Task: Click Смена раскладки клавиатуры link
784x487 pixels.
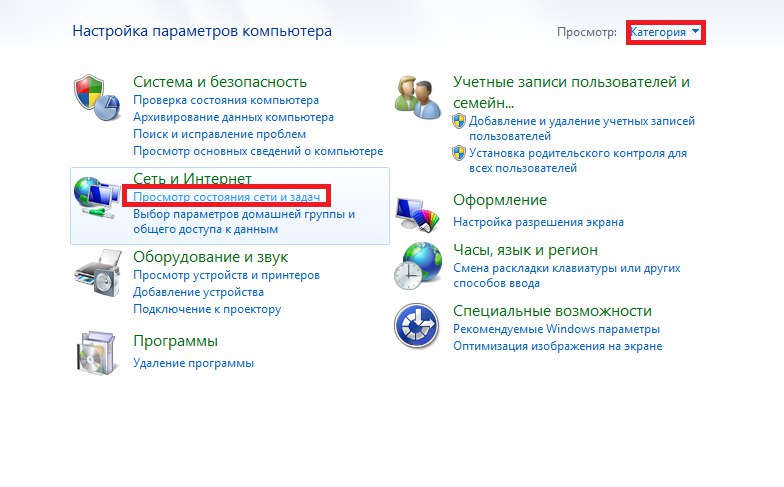Action: (x=566, y=276)
